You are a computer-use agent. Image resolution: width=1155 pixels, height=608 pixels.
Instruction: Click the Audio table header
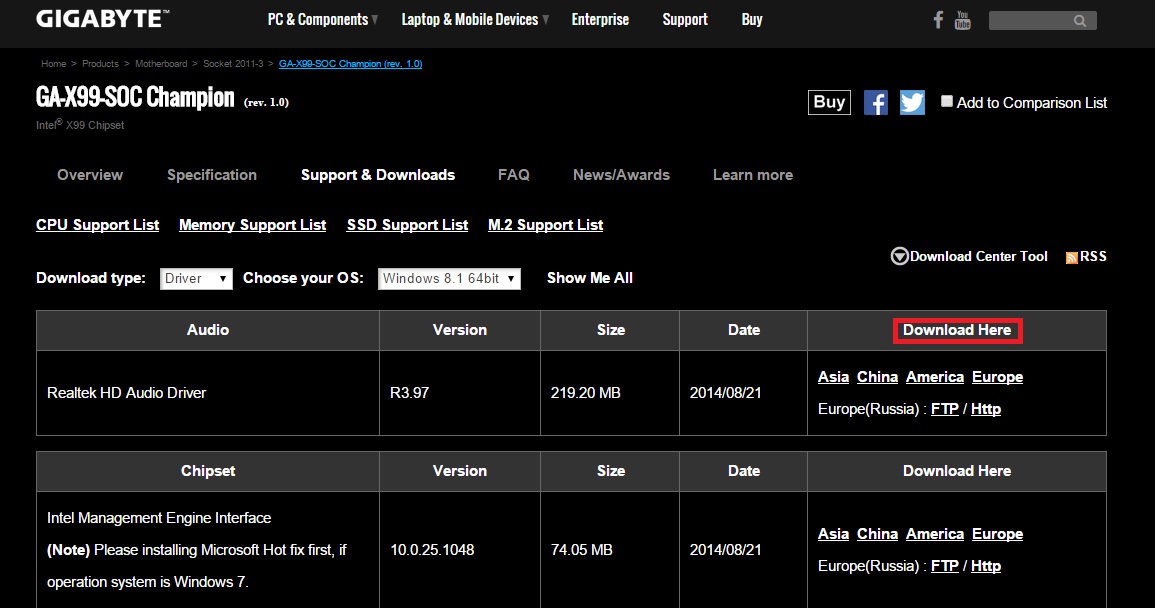click(208, 330)
